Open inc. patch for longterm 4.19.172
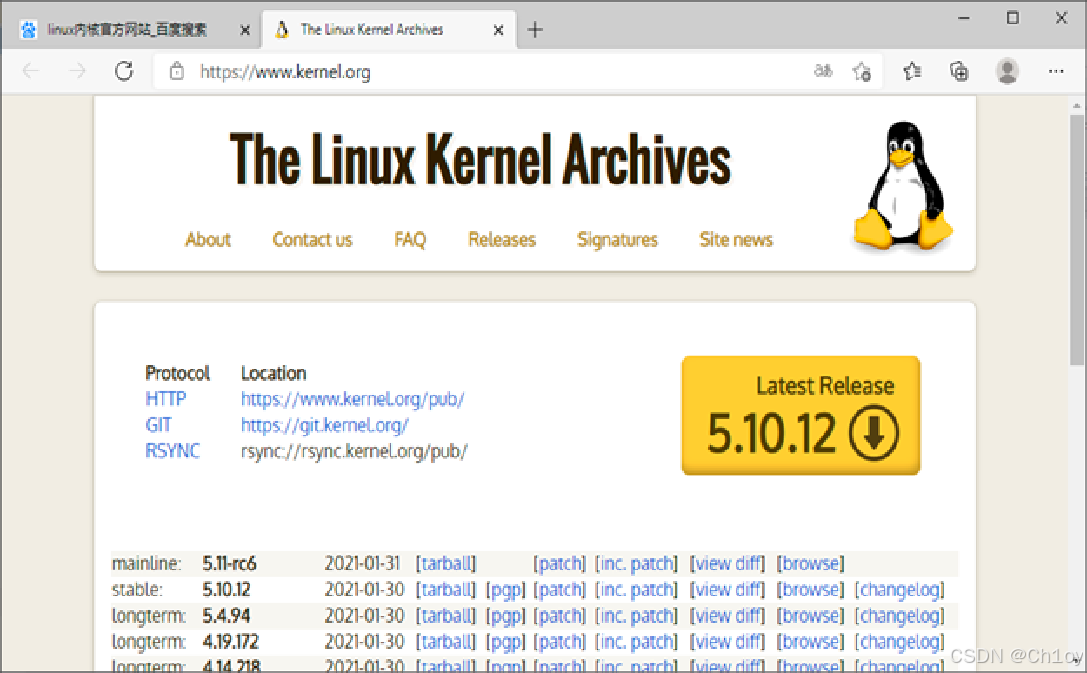This screenshot has height=673, width=1087. (x=636, y=642)
